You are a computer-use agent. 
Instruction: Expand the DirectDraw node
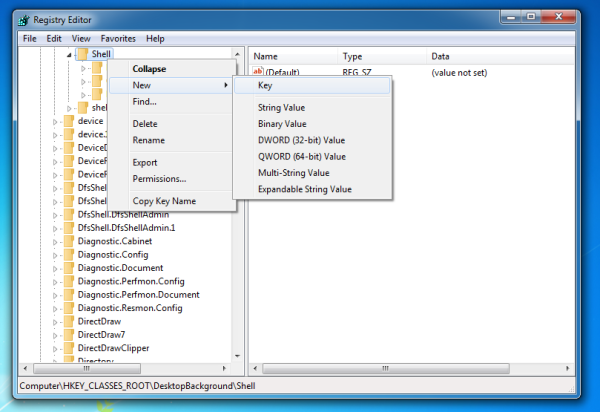55,322
